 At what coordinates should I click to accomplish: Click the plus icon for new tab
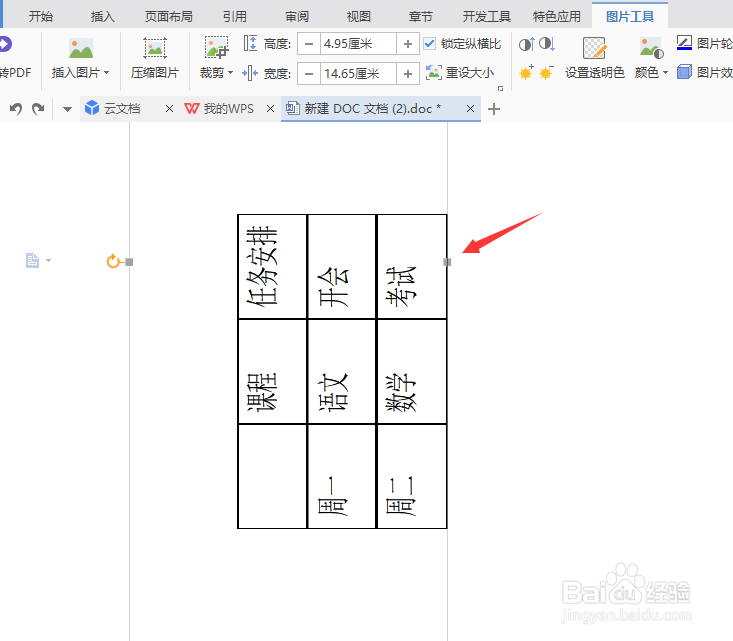click(494, 109)
